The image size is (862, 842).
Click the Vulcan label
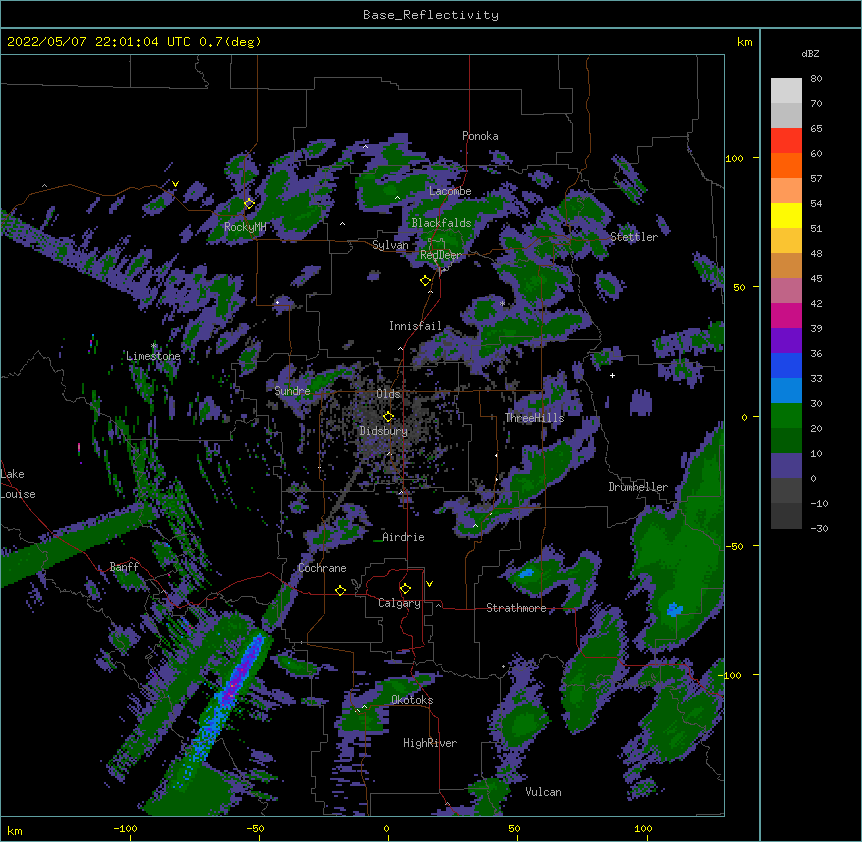pos(543,792)
